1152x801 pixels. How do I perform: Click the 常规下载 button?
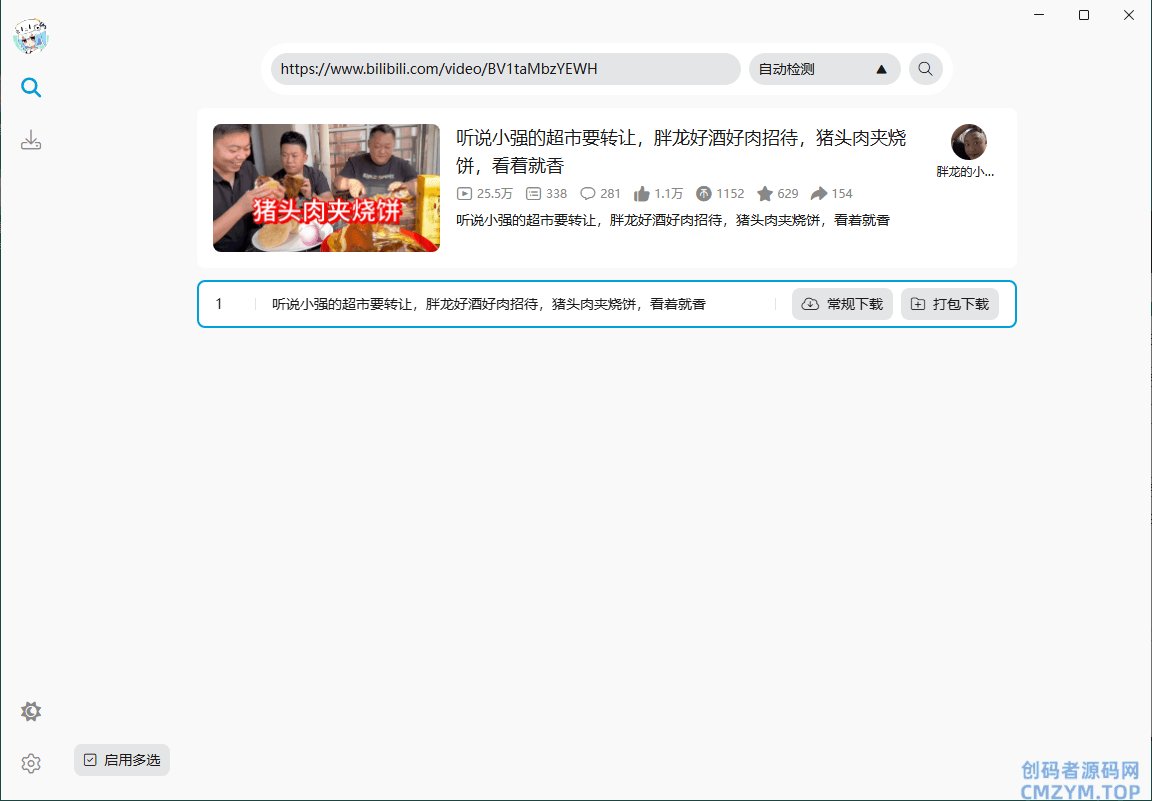coord(842,304)
